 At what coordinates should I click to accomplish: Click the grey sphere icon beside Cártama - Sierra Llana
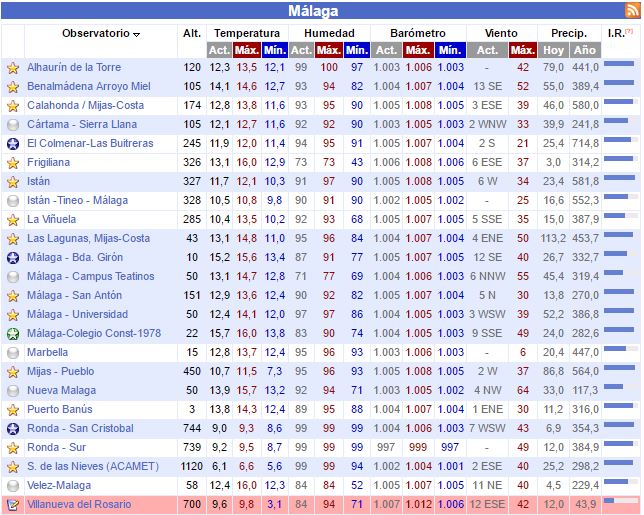[13, 125]
